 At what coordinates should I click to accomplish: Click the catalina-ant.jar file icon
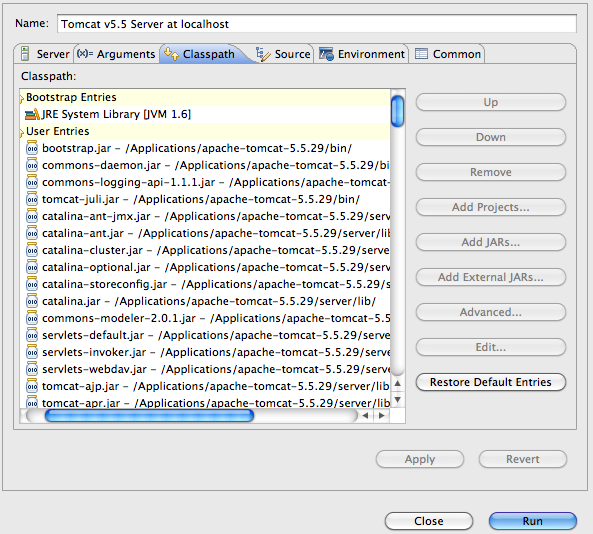pos(32,233)
